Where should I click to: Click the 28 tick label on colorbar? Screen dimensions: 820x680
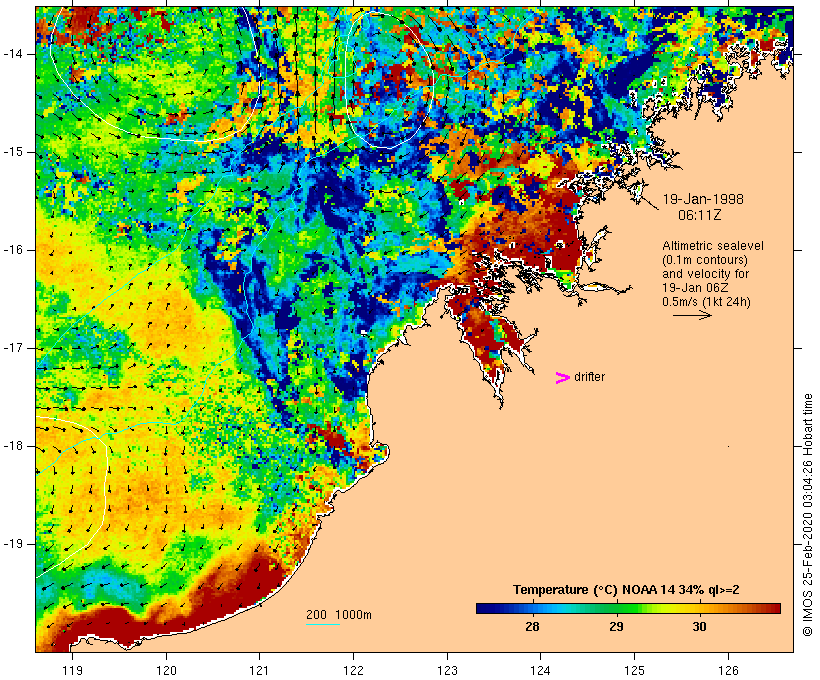(x=532, y=626)
